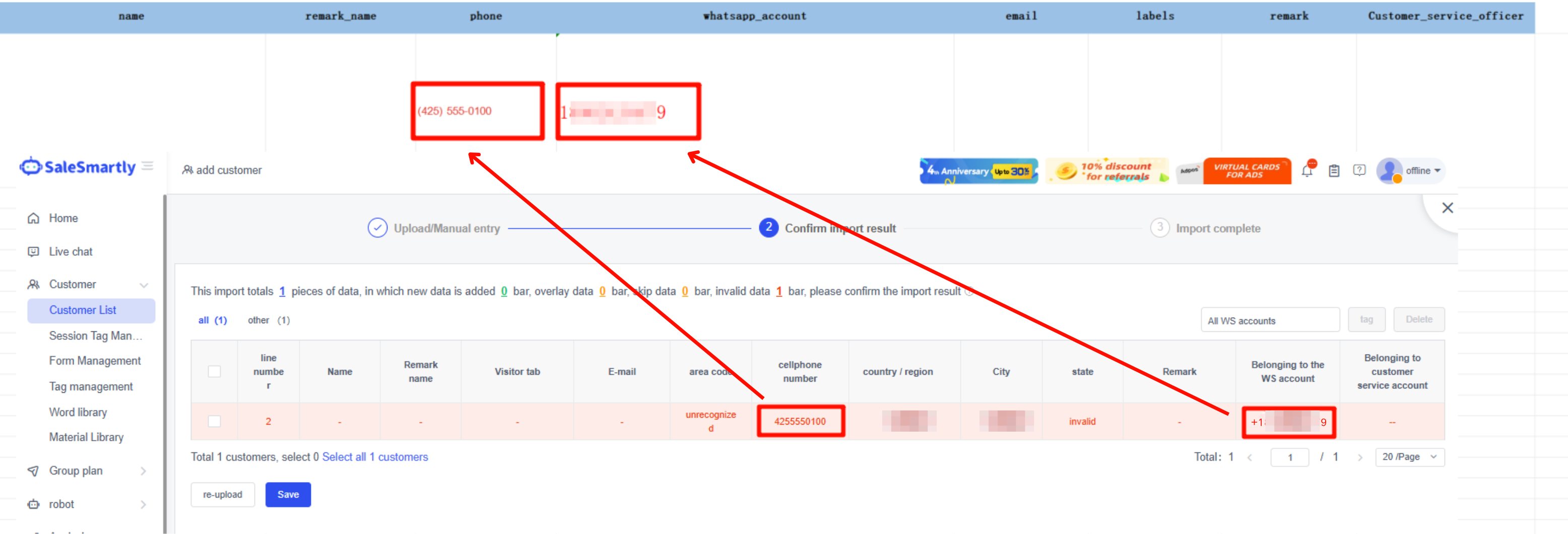The image size is (1568, 534).
Task: Click the user avatar picture
Action: [x=1389, y=170]
